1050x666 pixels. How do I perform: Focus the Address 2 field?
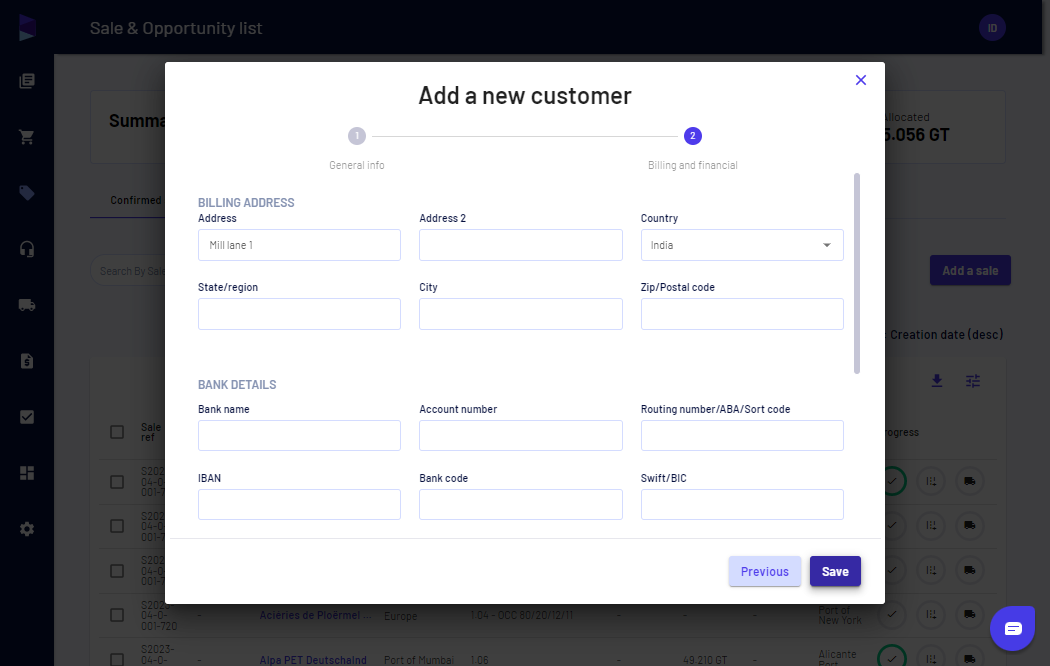coord(520,245)
